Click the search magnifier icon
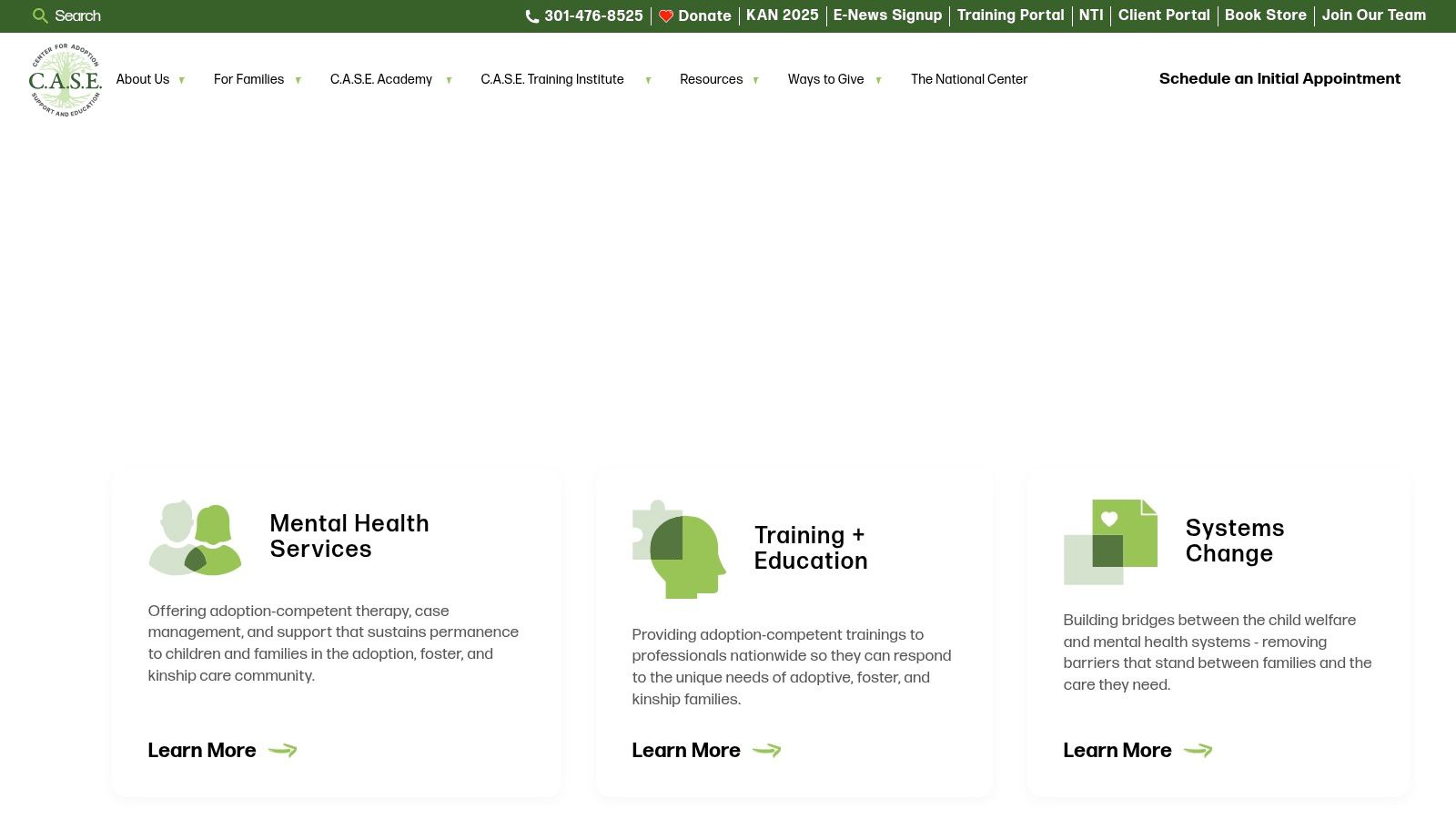This screenshot has width=1456, height=819. [x=40, y=15]
